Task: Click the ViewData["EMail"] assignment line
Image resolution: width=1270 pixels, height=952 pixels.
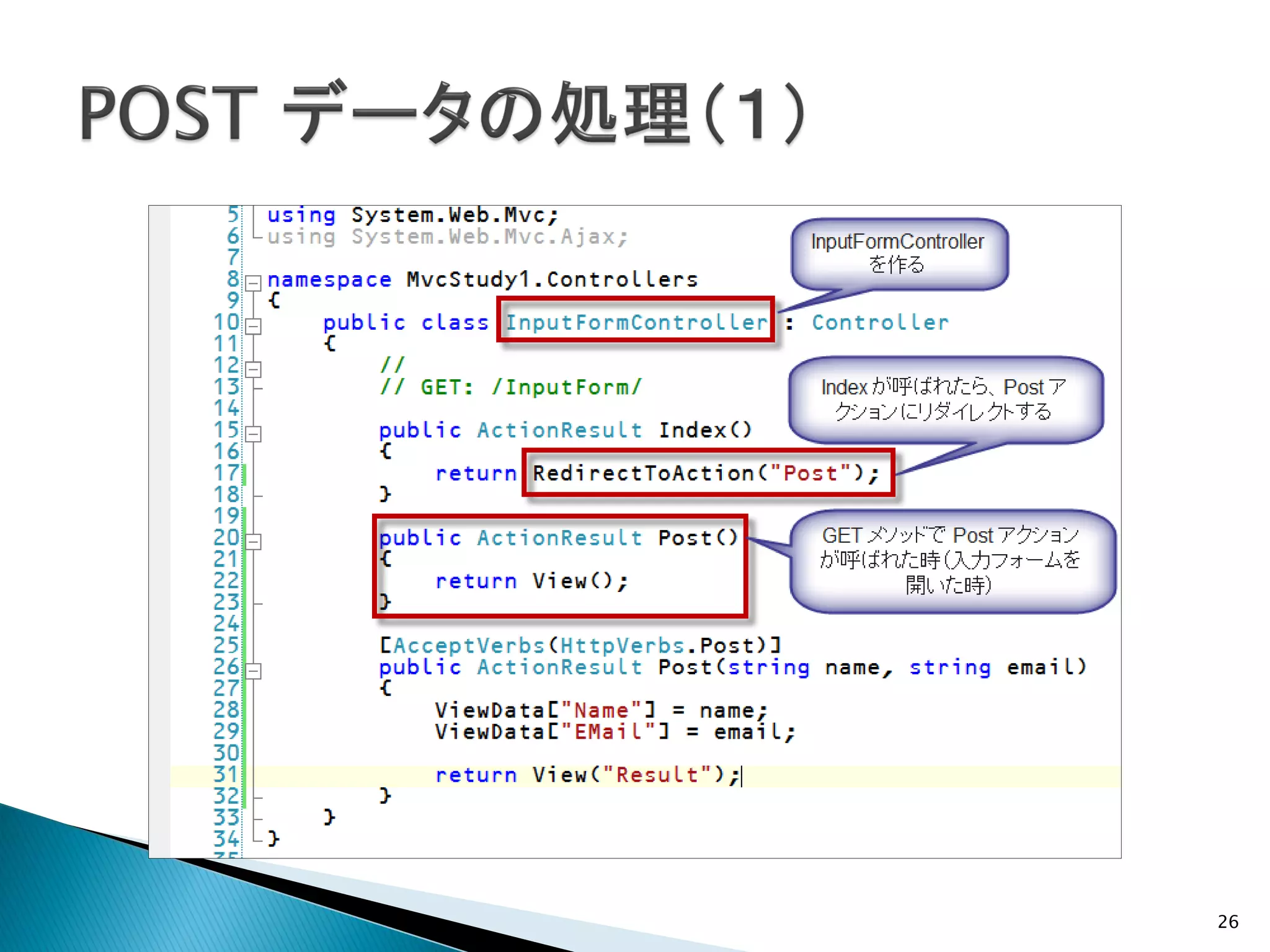Action: [614, 732]
